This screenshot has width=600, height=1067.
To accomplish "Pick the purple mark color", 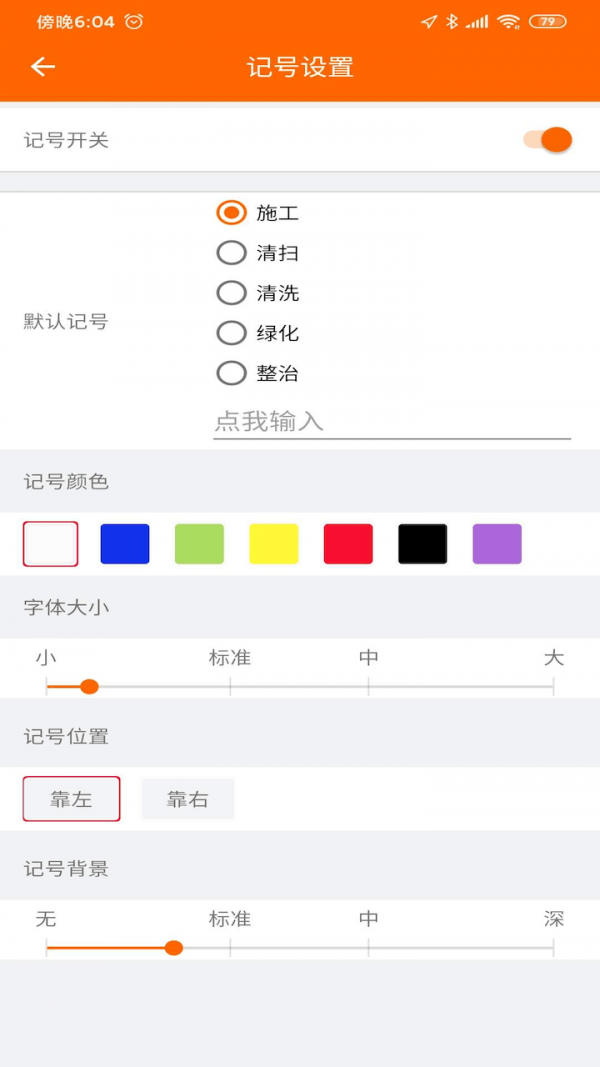I will pyautogui.click(x=496, y=542).
